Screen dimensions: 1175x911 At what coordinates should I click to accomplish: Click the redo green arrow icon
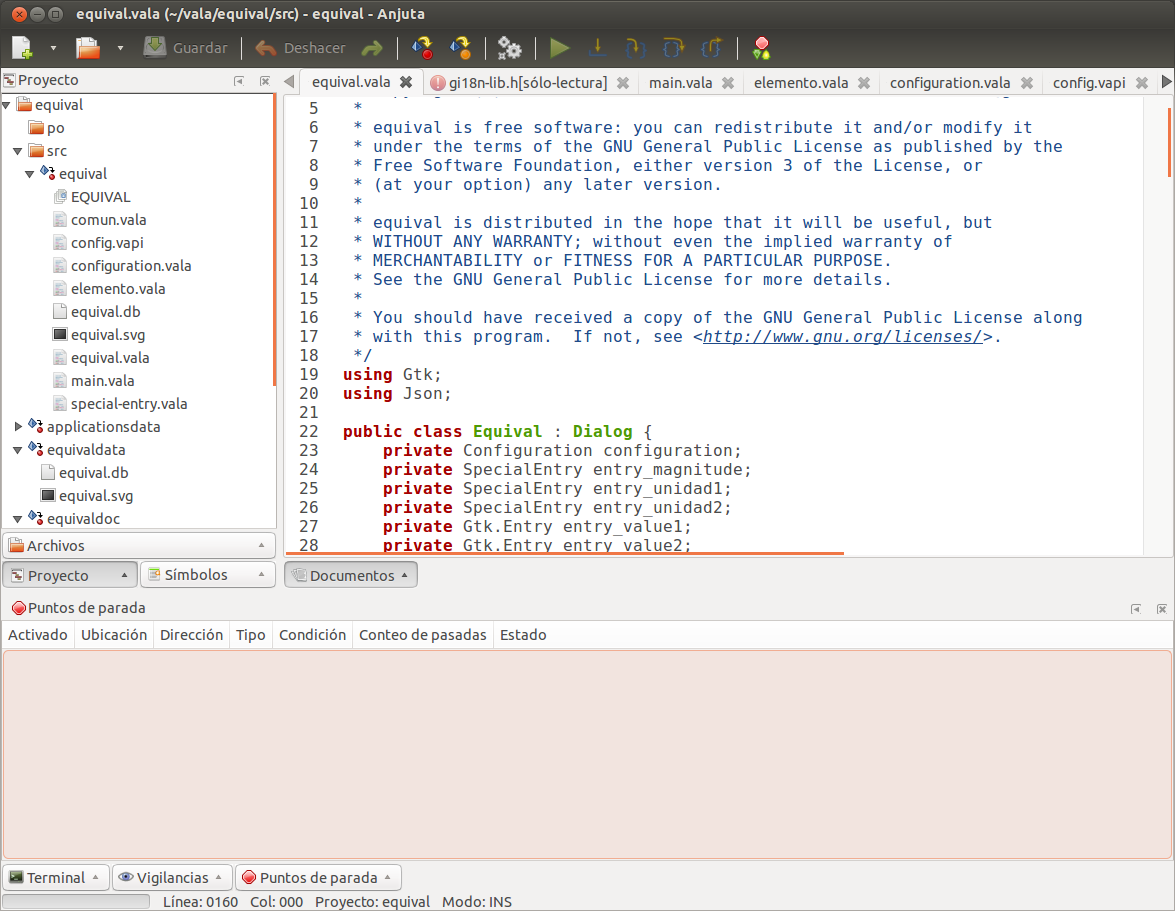click(372, 48)
